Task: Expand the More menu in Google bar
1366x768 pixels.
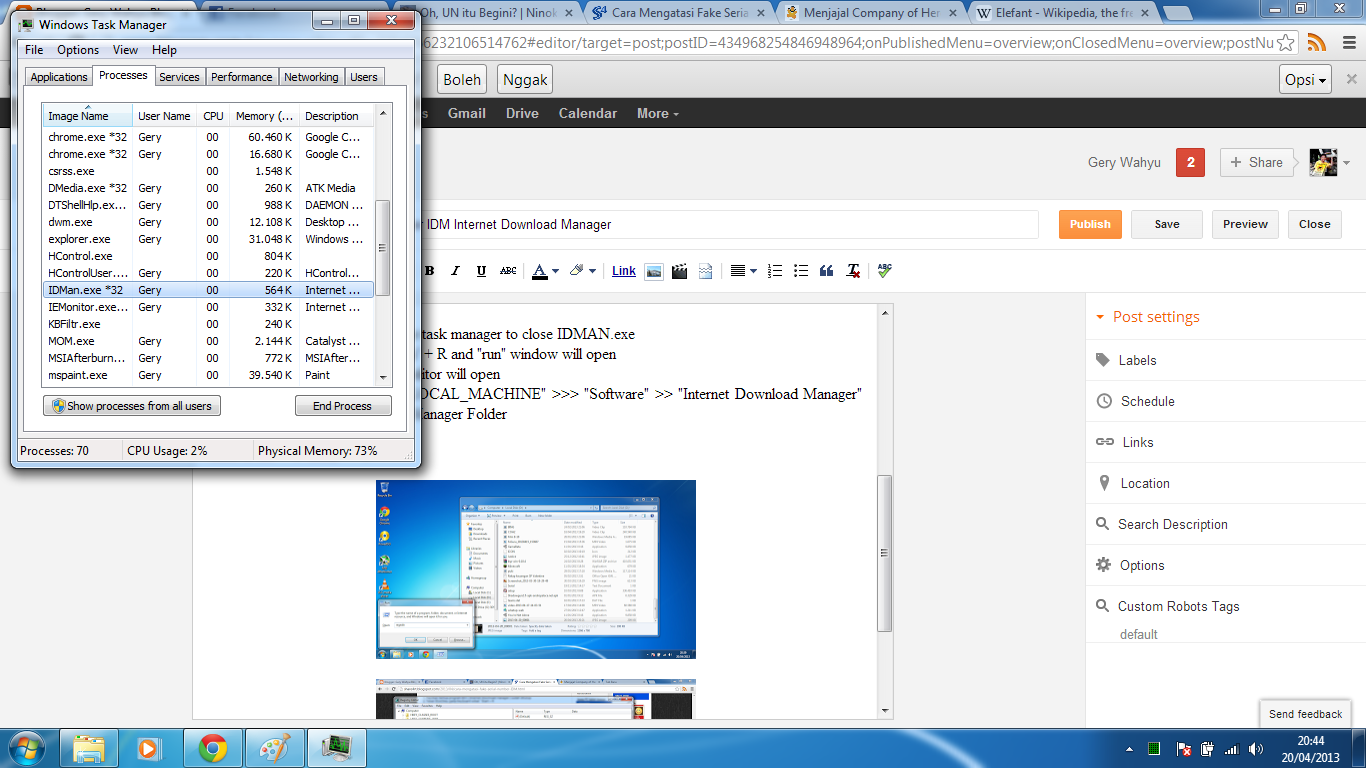Action: (x=658, y=113)
